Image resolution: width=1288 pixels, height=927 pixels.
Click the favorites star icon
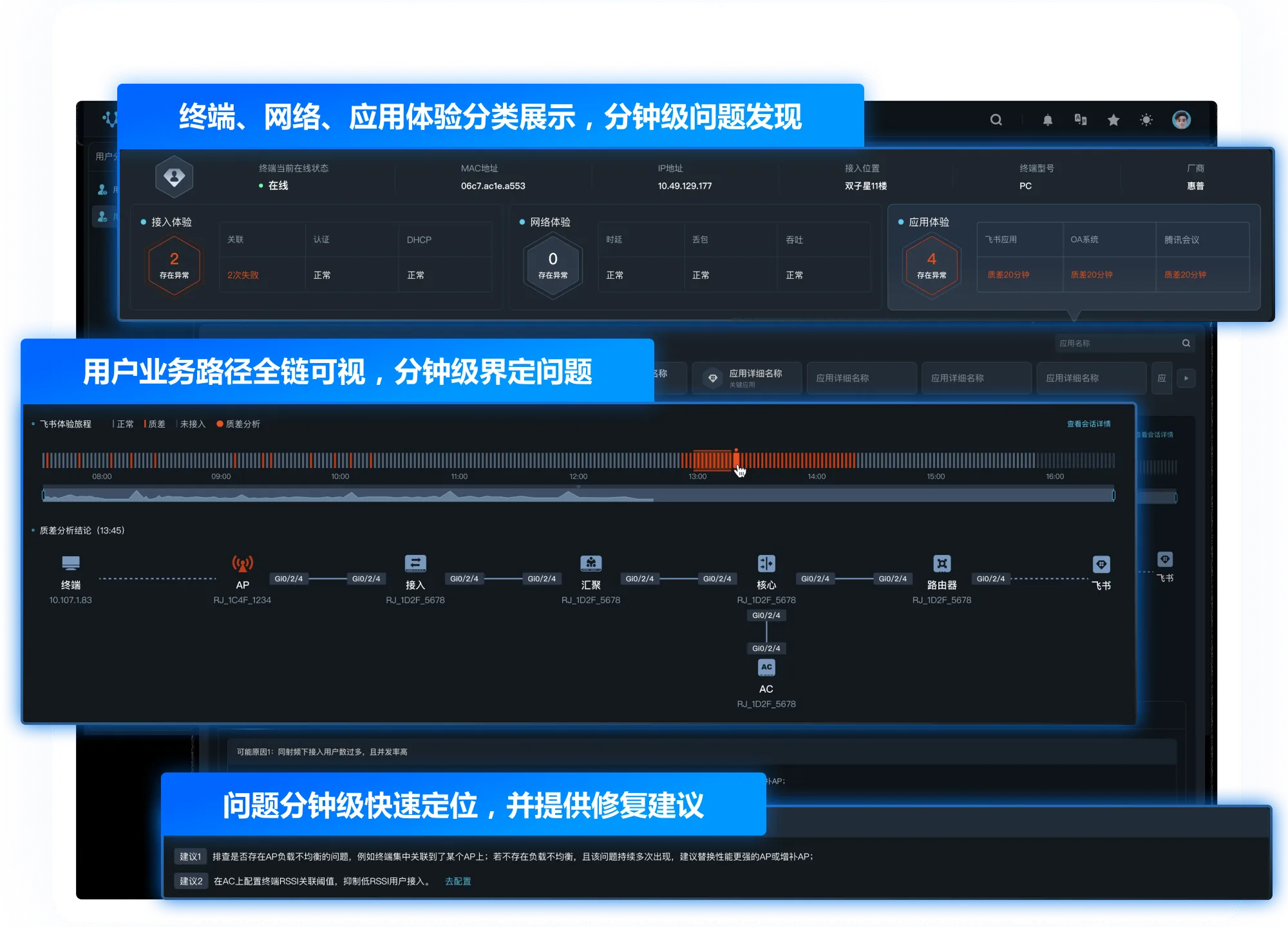pos(1113,120)
